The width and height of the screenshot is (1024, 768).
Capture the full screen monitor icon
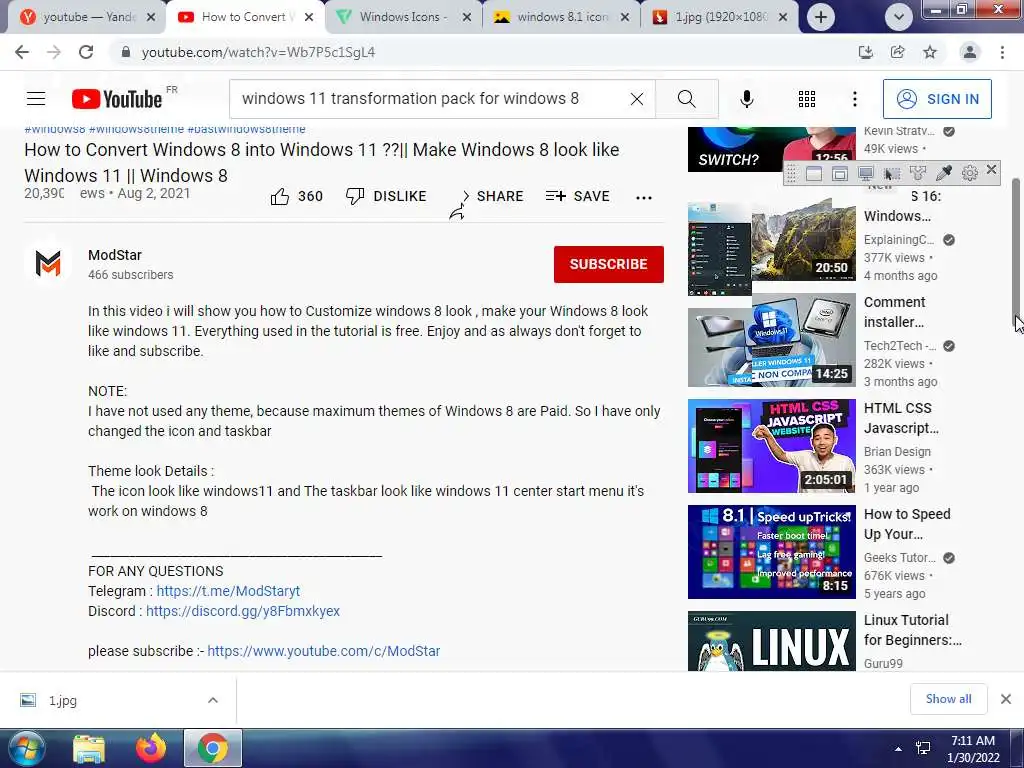tap(866, 173)
